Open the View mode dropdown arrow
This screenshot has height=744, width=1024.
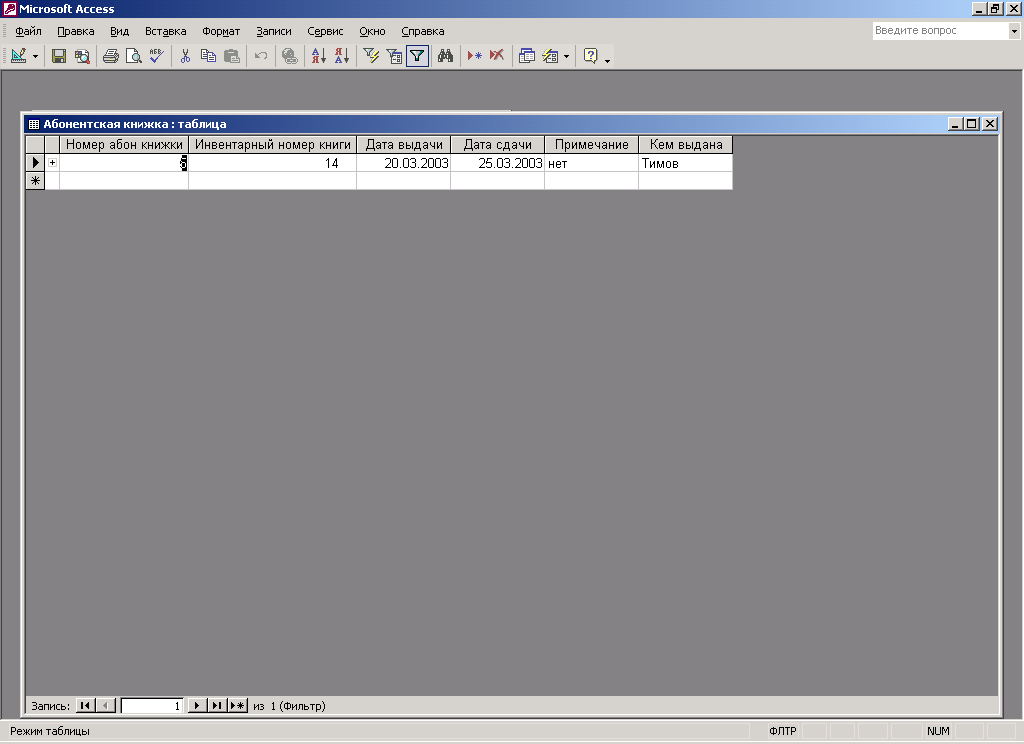pyautogui.click(x=35, y=56)
